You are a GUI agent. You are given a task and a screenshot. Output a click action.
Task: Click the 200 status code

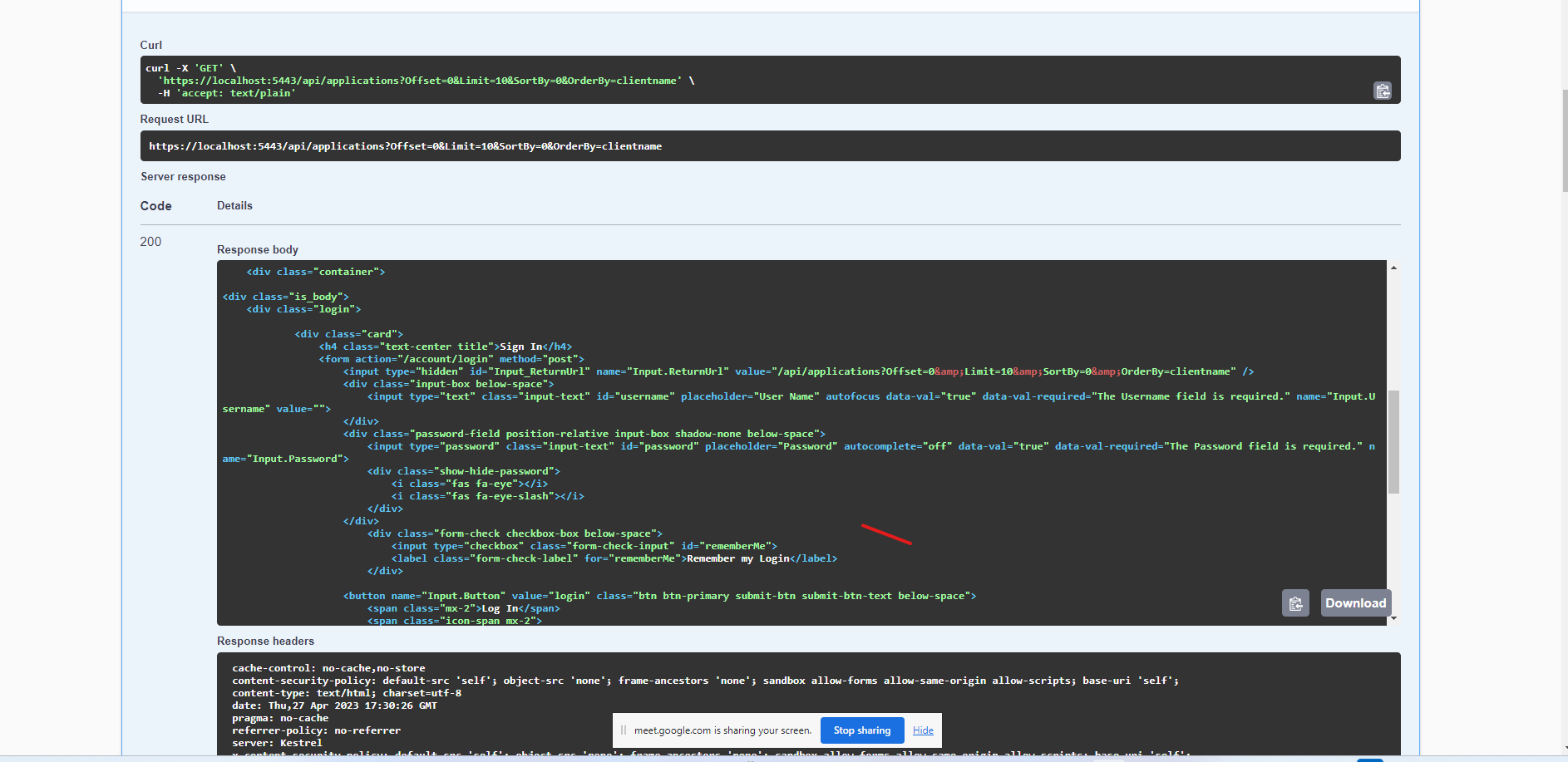(x=150, y=242)
